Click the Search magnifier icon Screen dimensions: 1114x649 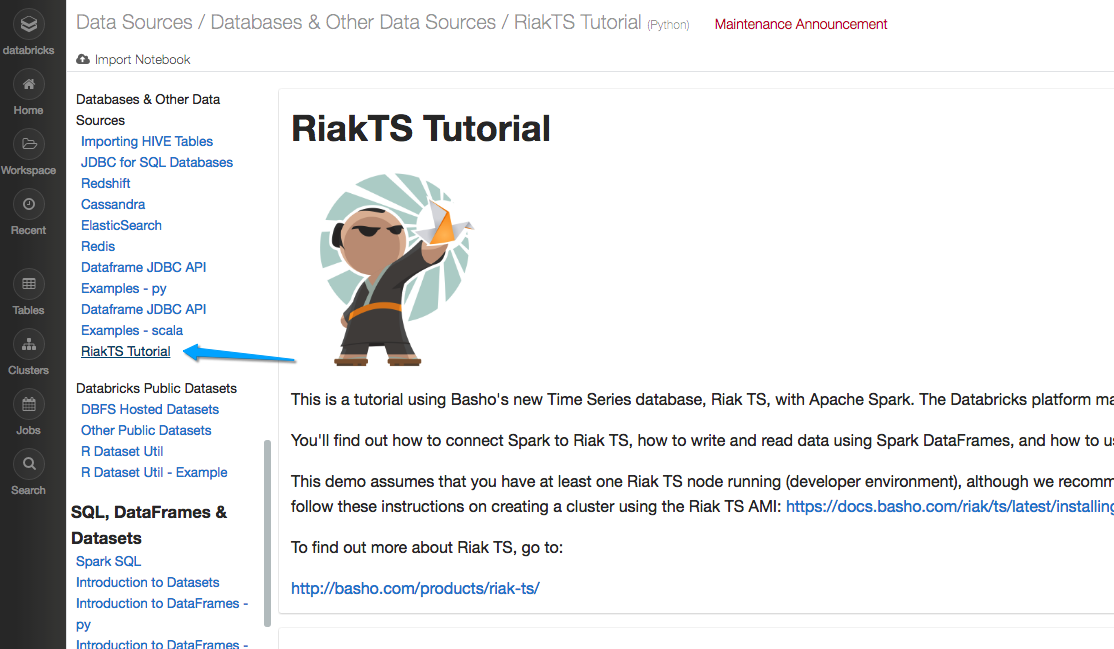(x=28, y=465)
